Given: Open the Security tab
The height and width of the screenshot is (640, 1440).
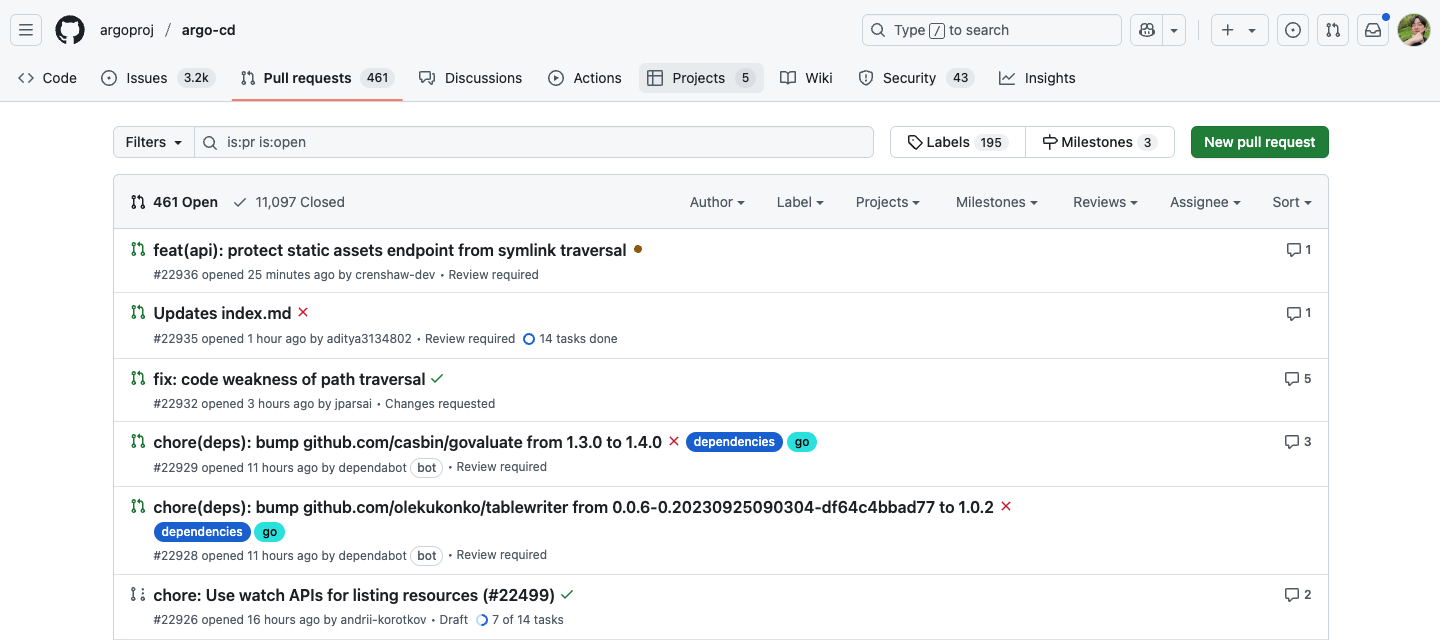Looking at the screenshot, I should pyautogui.click(x=916, y=78).
